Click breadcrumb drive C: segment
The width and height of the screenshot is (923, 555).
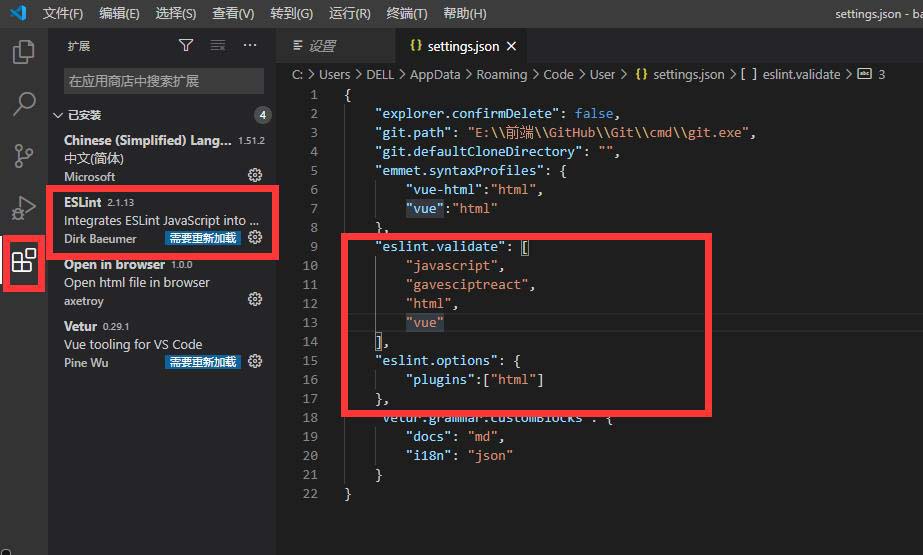[x=297, y=74]
